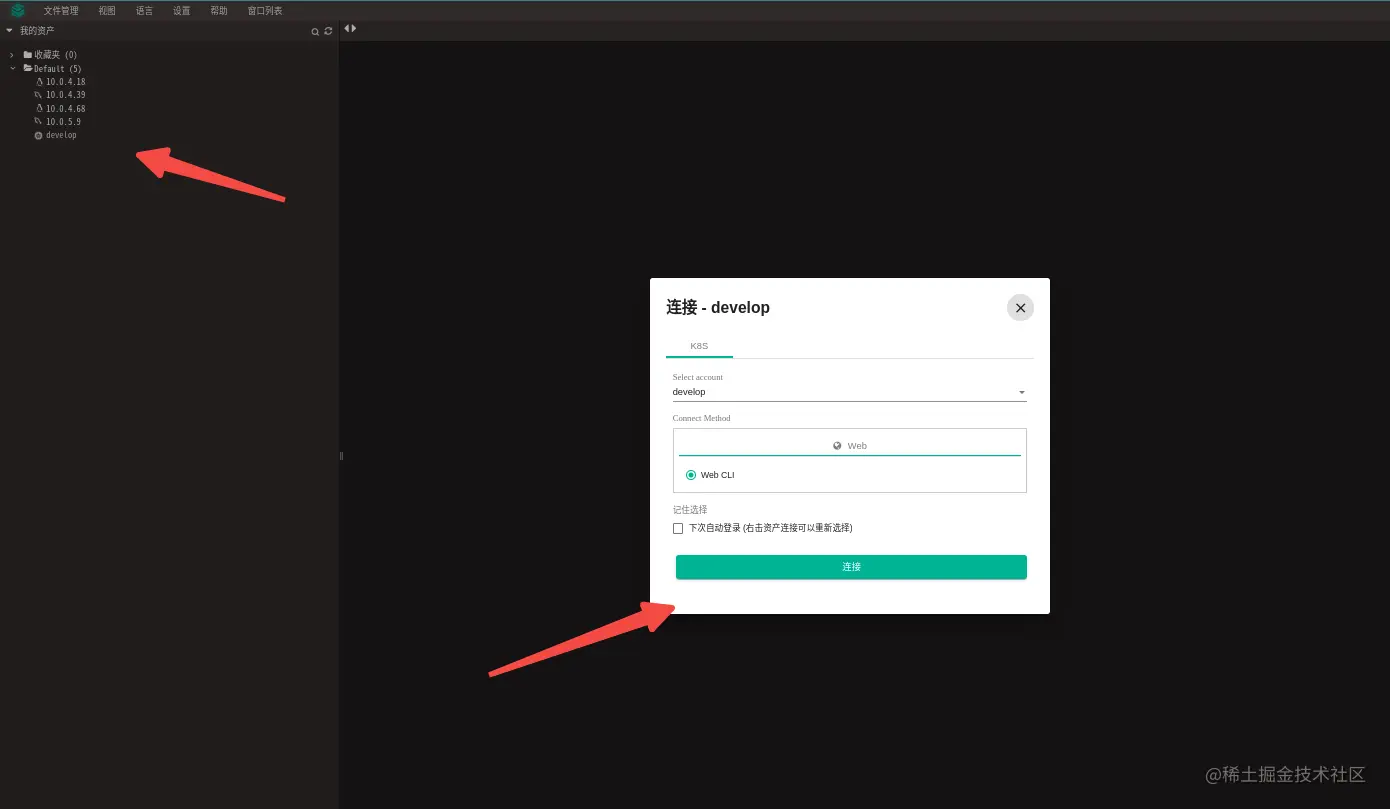The height and width of the screenshot is (809, 1390).
Task: Select asset 10.0.4.39
Action: tap(65, 95)
